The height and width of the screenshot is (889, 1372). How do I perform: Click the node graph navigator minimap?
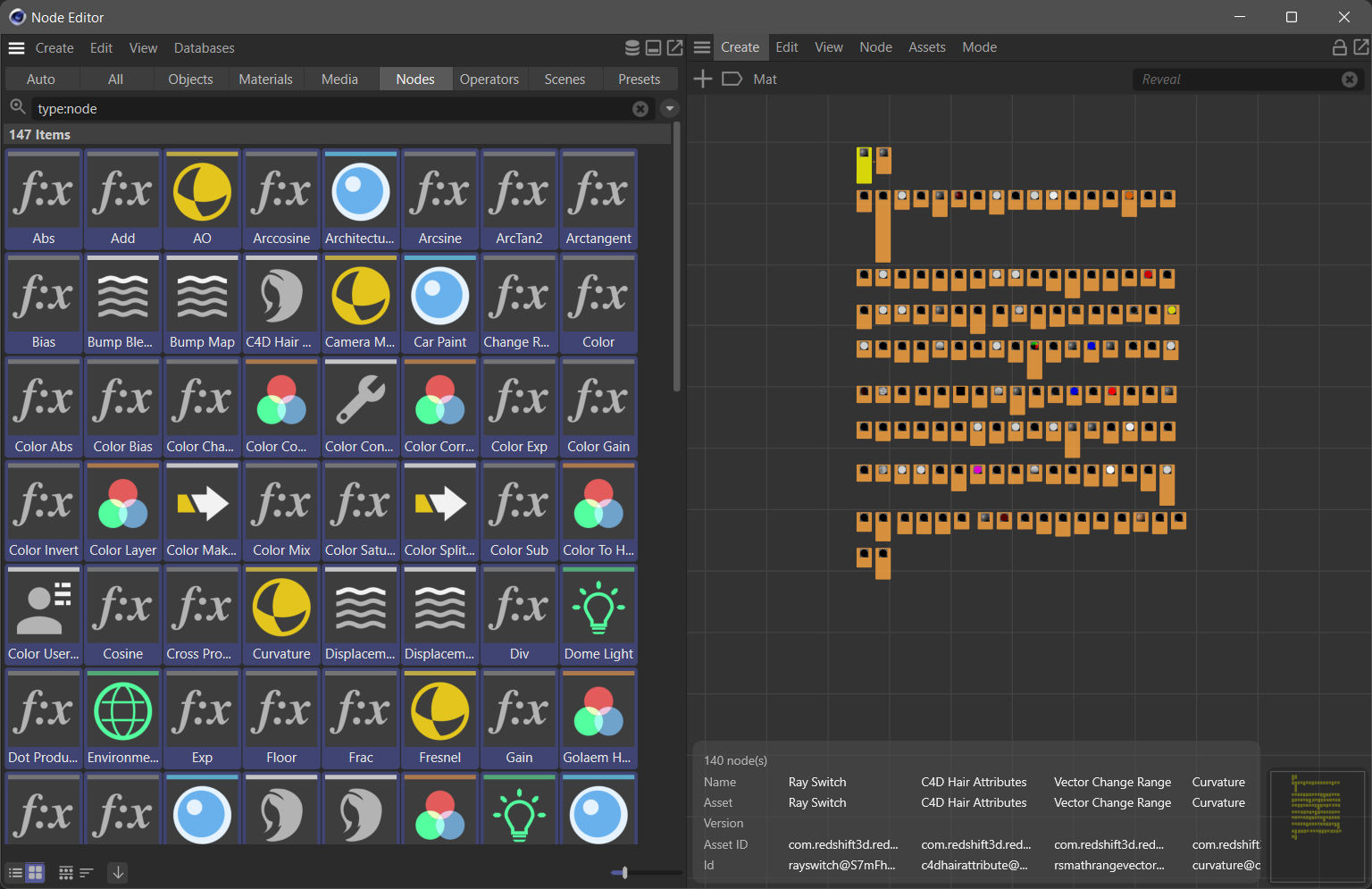[x=1317, y=825]
